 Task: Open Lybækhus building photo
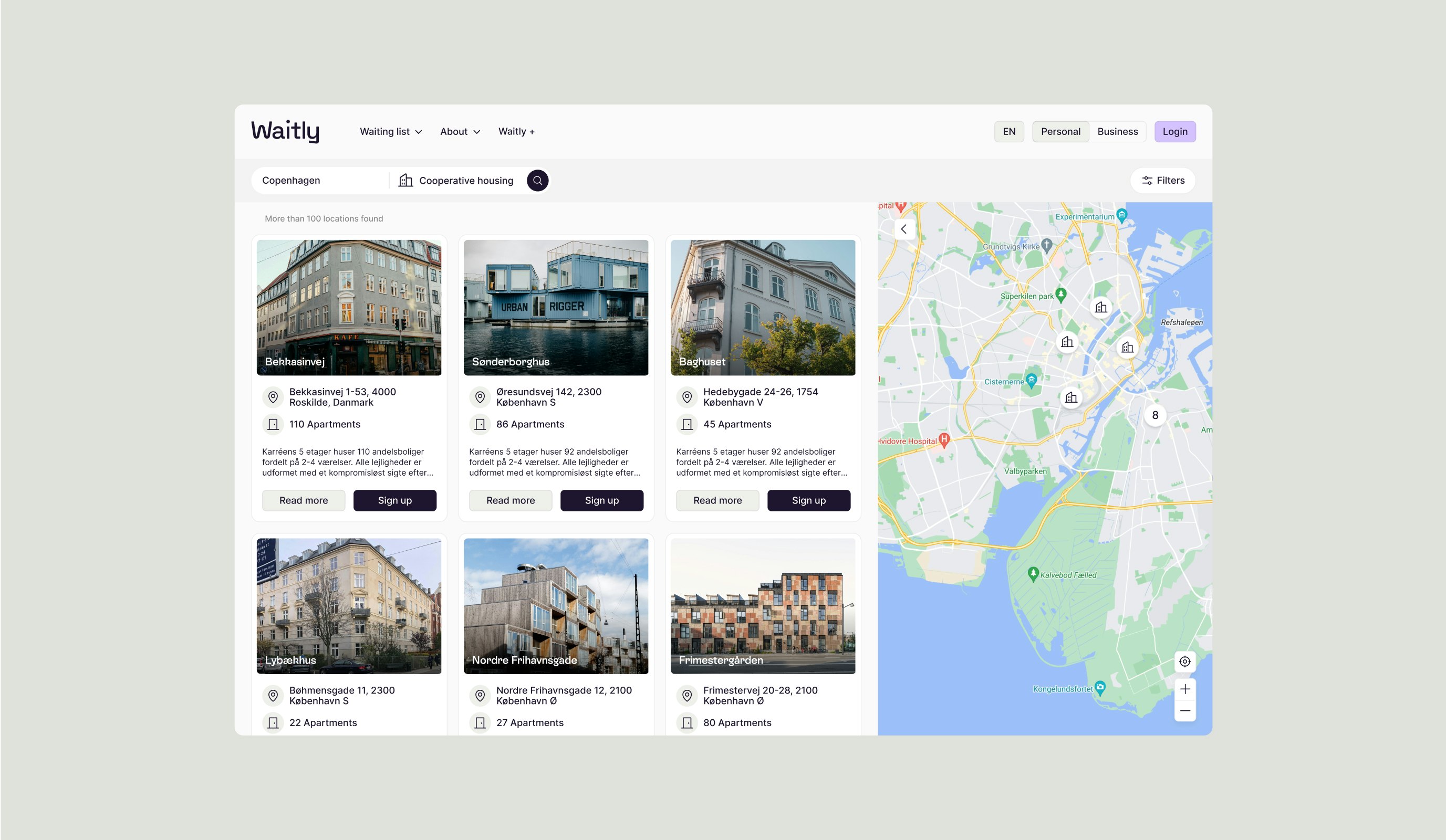pos(349,606)
